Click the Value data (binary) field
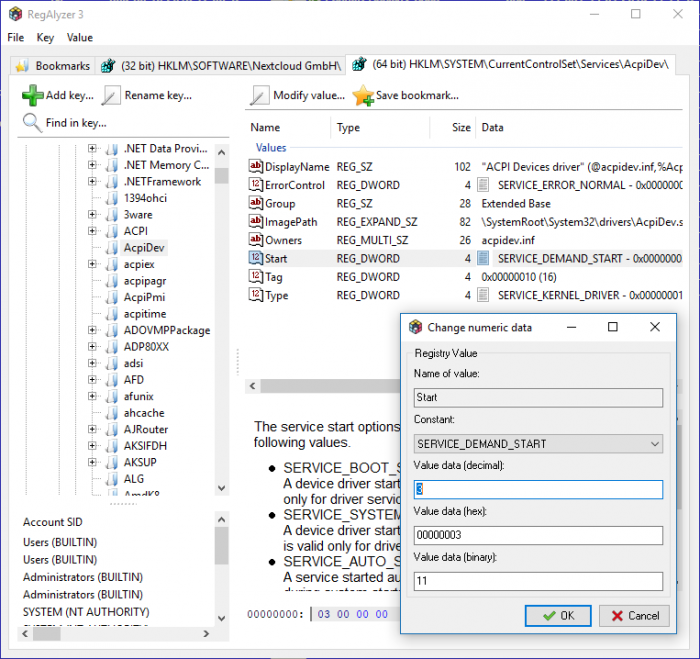The image size is (700, 659). 538,581
